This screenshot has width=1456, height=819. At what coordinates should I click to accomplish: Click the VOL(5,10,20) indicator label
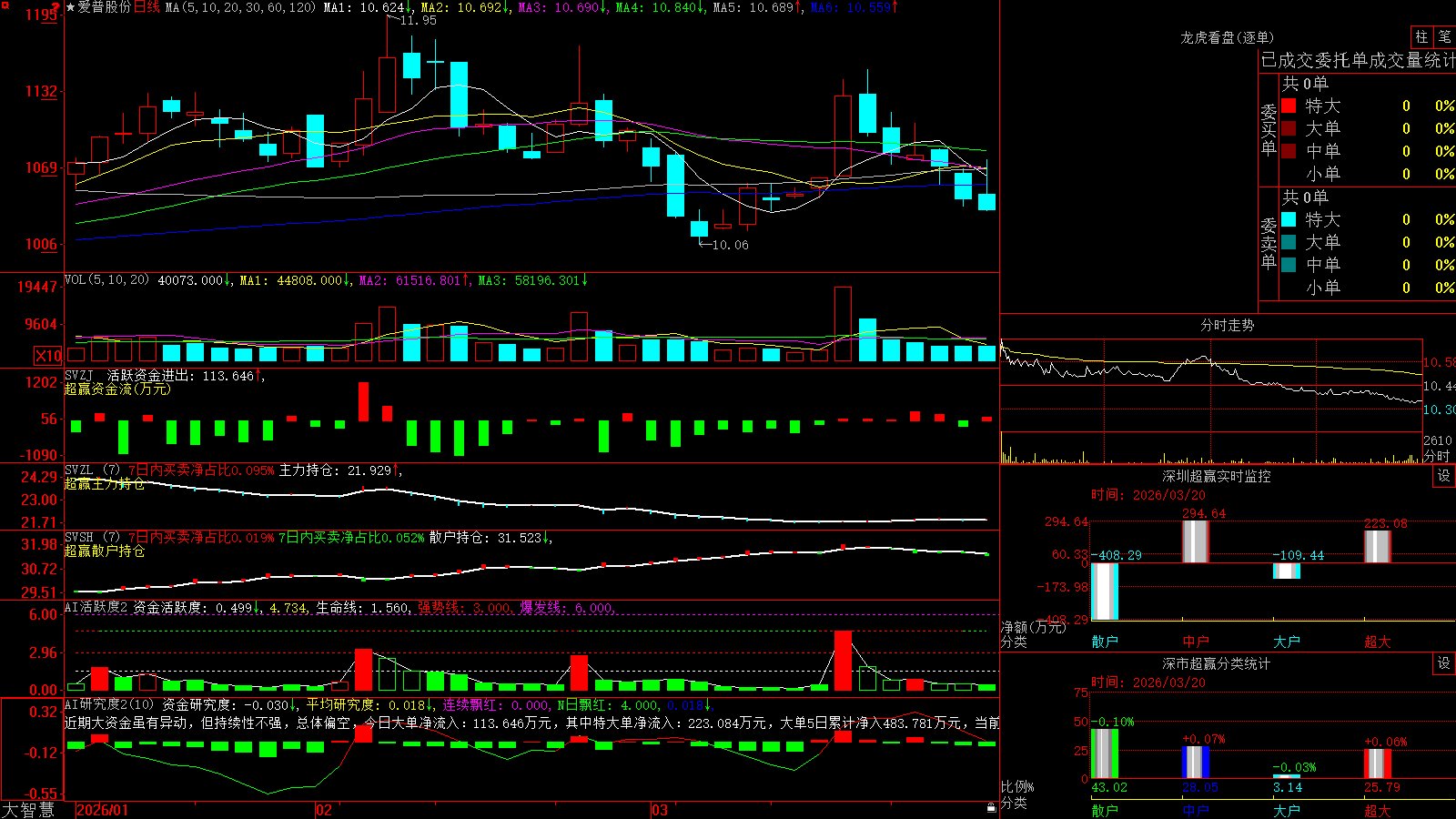point(107,280)
